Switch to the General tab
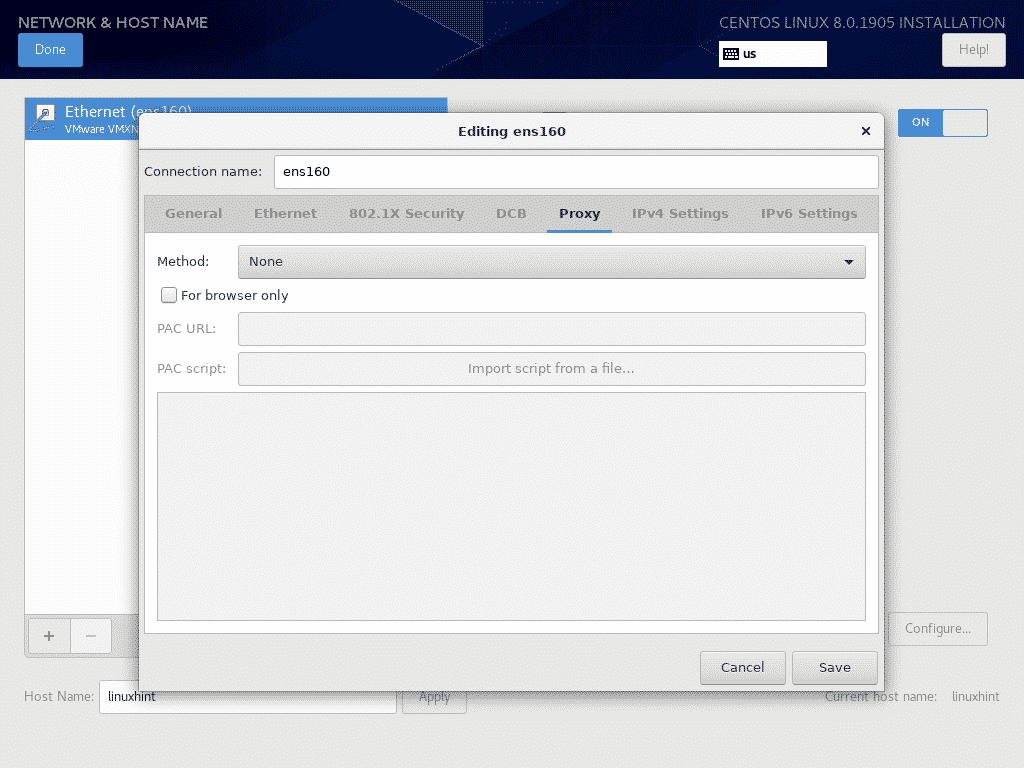Image resolution: width=1024 pixels, height=768 pixels. tap(193, 214)
